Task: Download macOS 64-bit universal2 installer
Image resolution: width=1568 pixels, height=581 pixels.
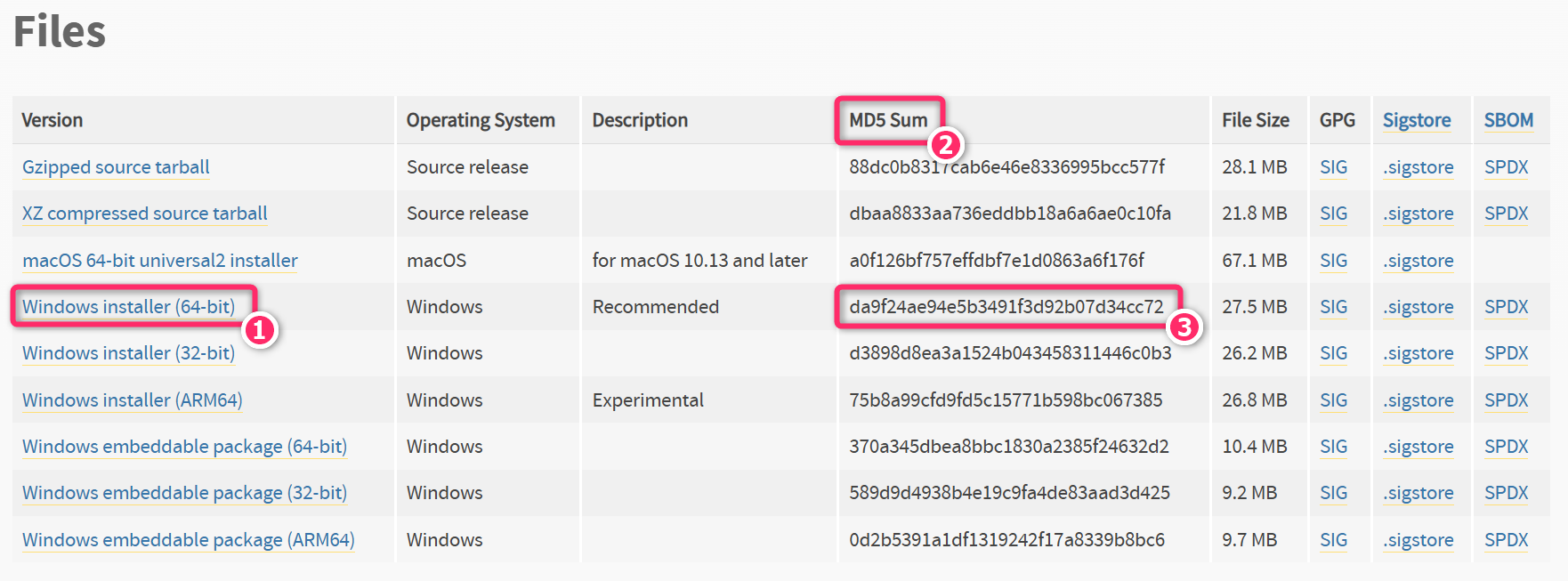Action: [x=160, y=261]
